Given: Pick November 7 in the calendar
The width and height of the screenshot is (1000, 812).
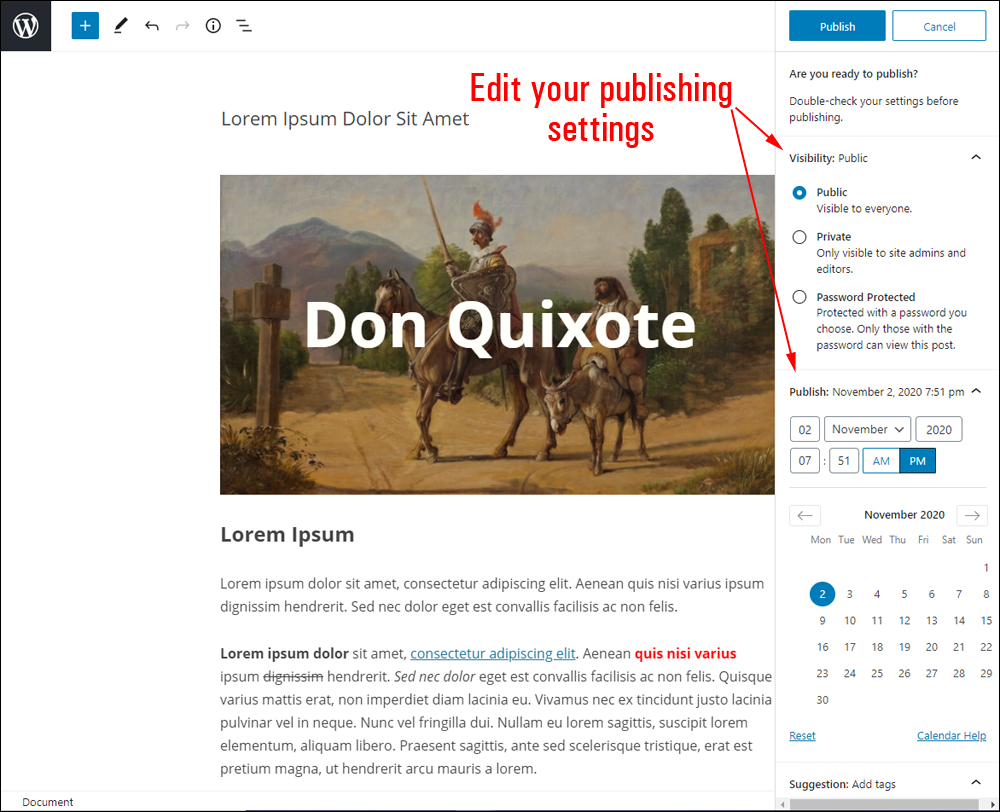Looking at the screenshot, I should (x=959, y=594).
